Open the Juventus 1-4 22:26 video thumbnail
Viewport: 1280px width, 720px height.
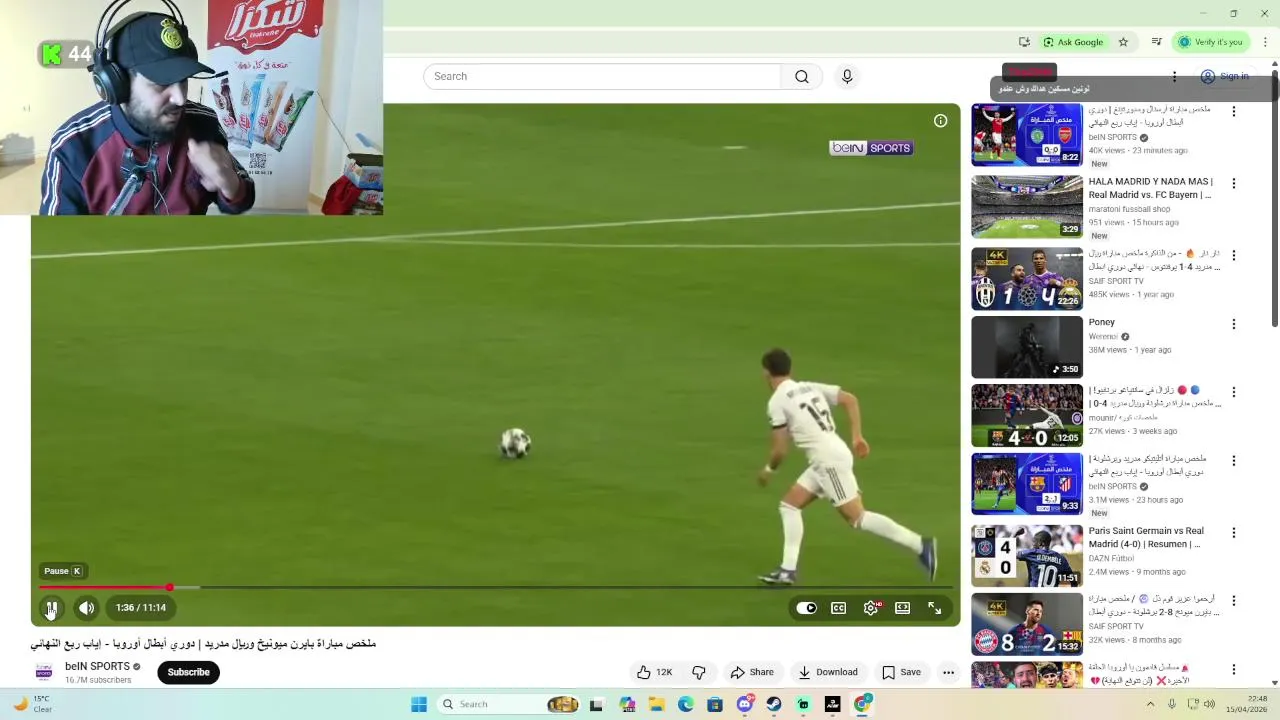click(1027, 279)
